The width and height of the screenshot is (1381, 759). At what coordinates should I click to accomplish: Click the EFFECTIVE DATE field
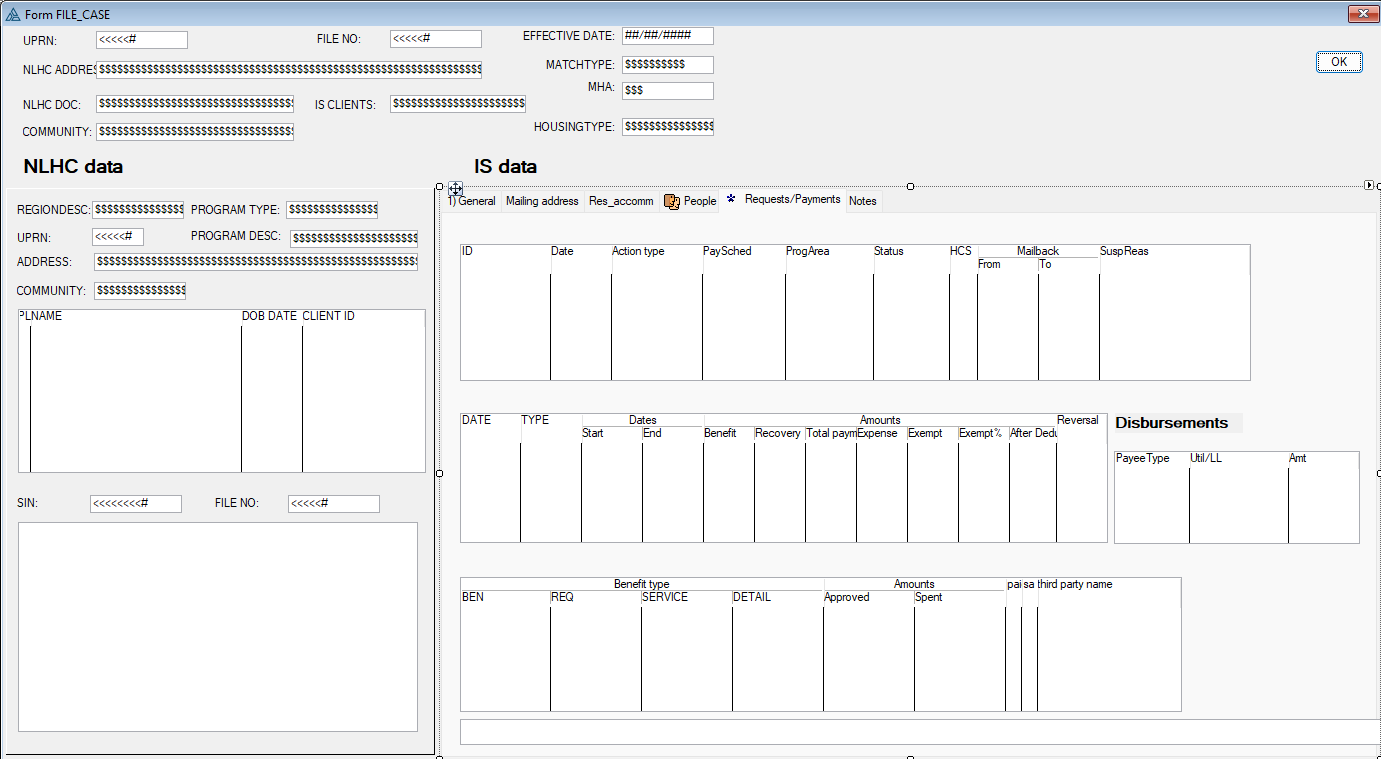[x=667, y=36]
